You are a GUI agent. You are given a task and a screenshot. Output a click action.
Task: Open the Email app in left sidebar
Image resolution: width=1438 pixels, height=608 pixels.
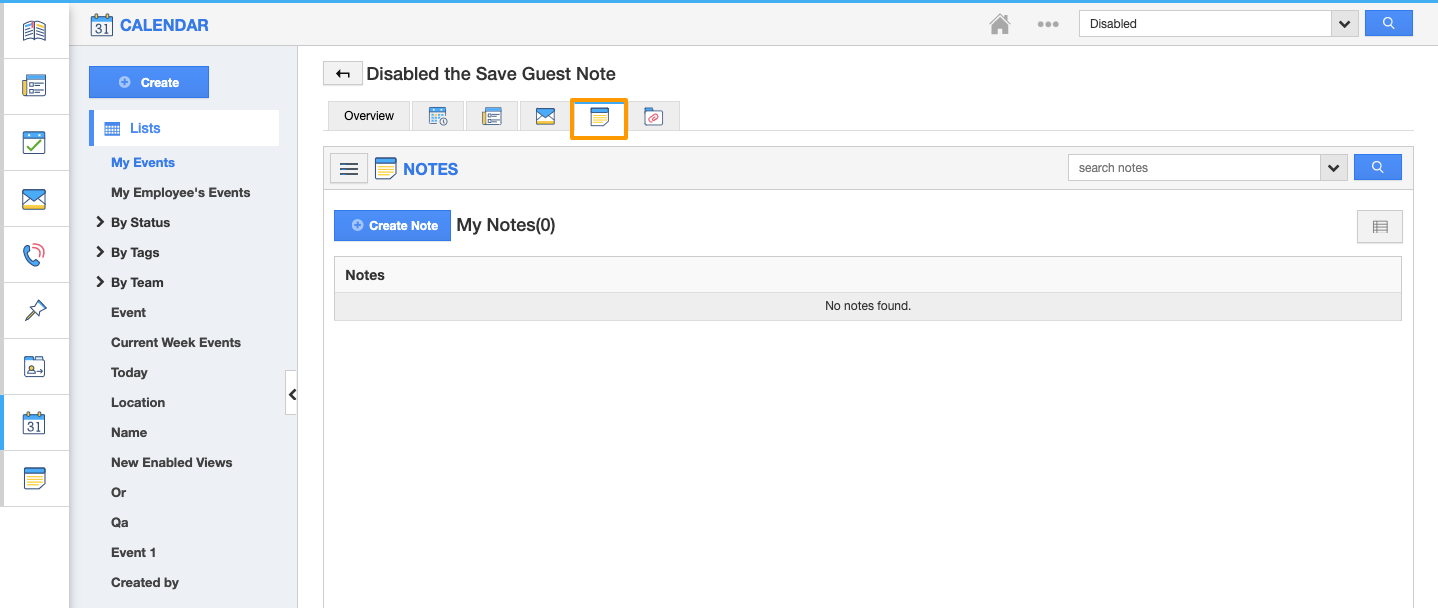point(34,199)
